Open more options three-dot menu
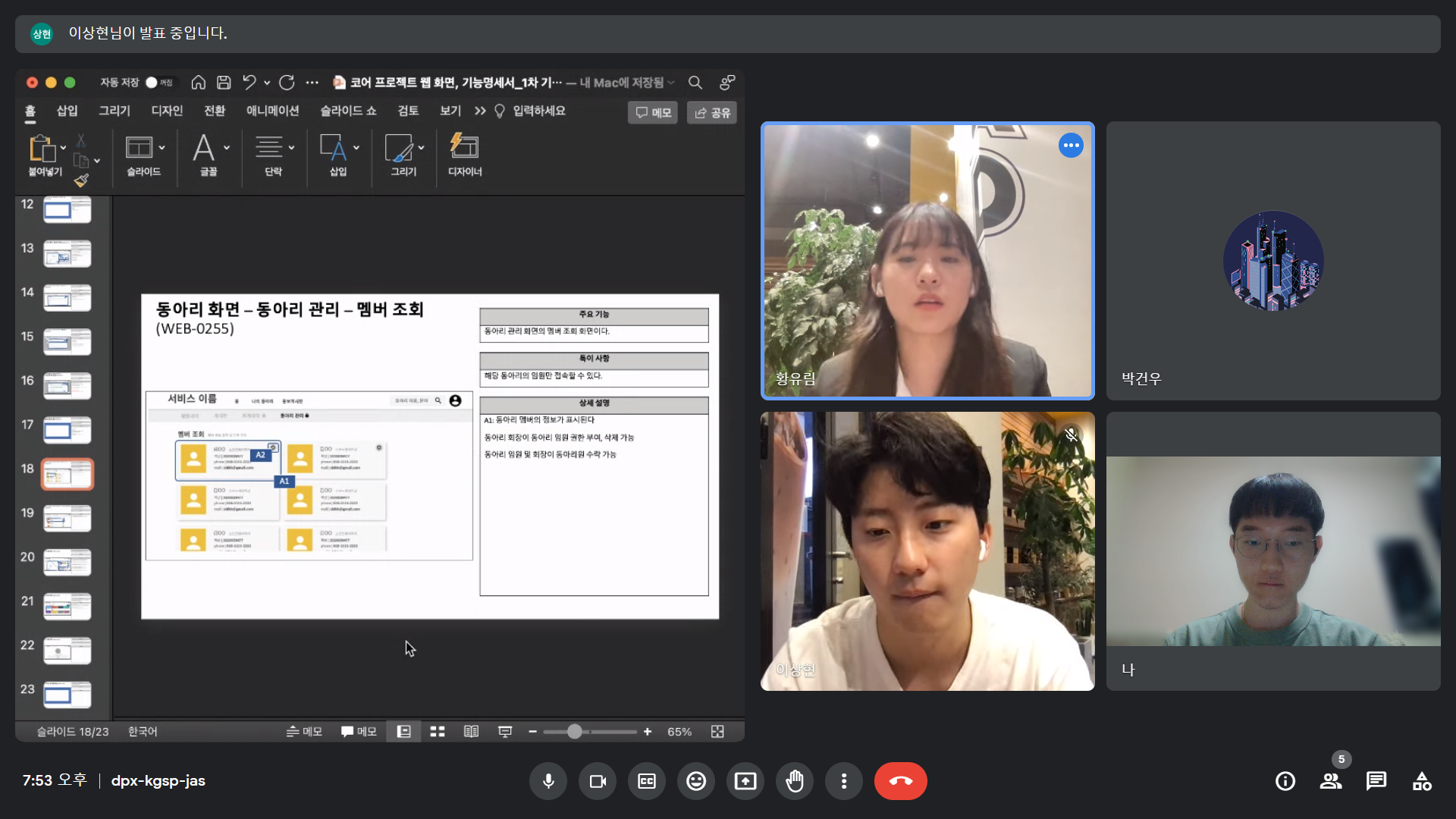This screenshot has height=819, width=1456. pos(844,781)
